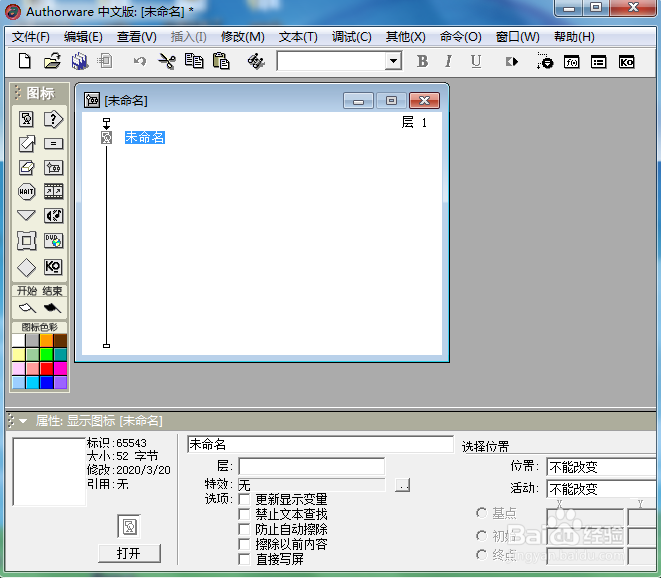Select the Digital Movie icon in palette
The image size is (661, 578).
tap(53, 191)
